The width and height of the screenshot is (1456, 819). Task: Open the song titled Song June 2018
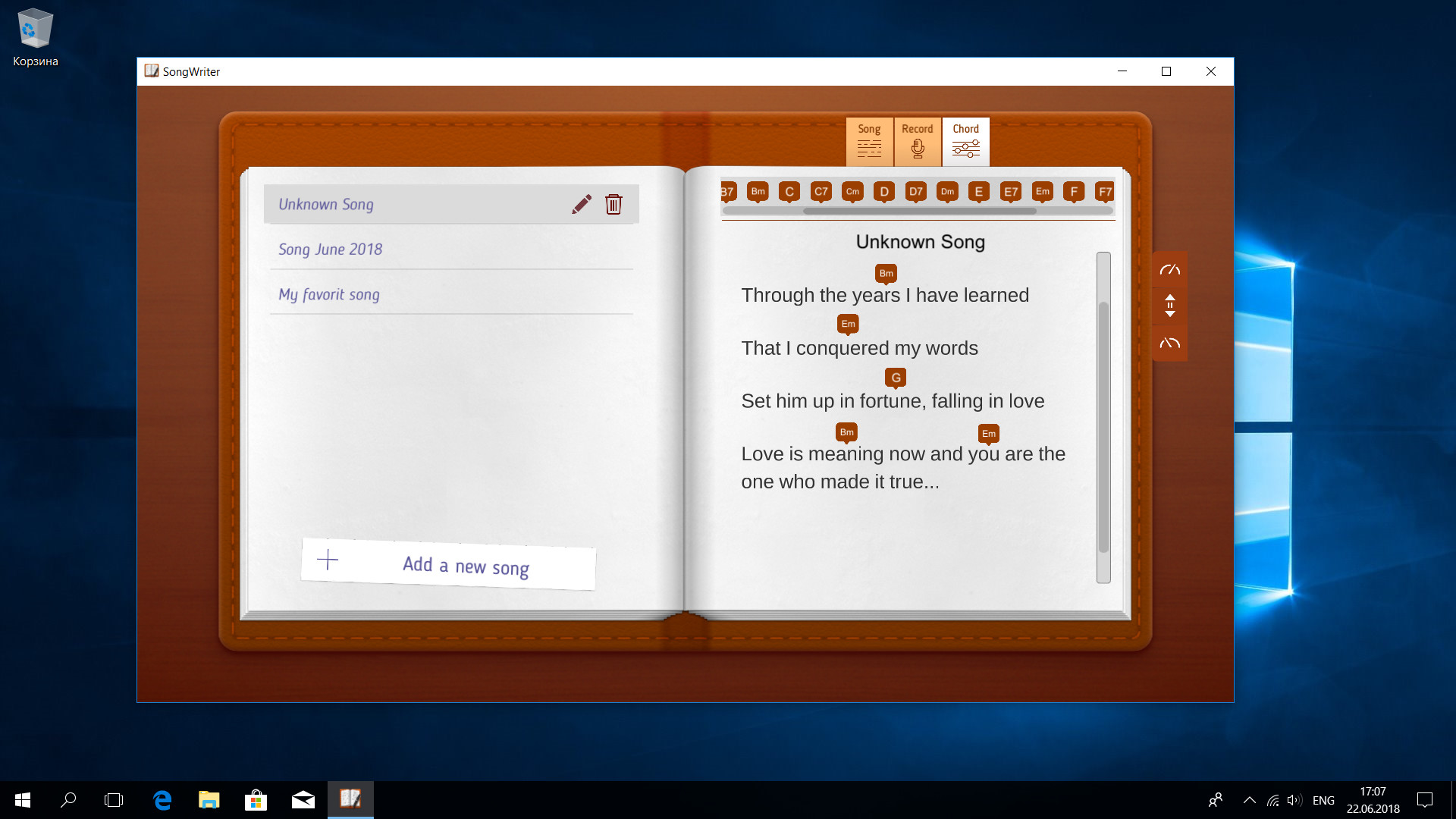click(330, 249)
